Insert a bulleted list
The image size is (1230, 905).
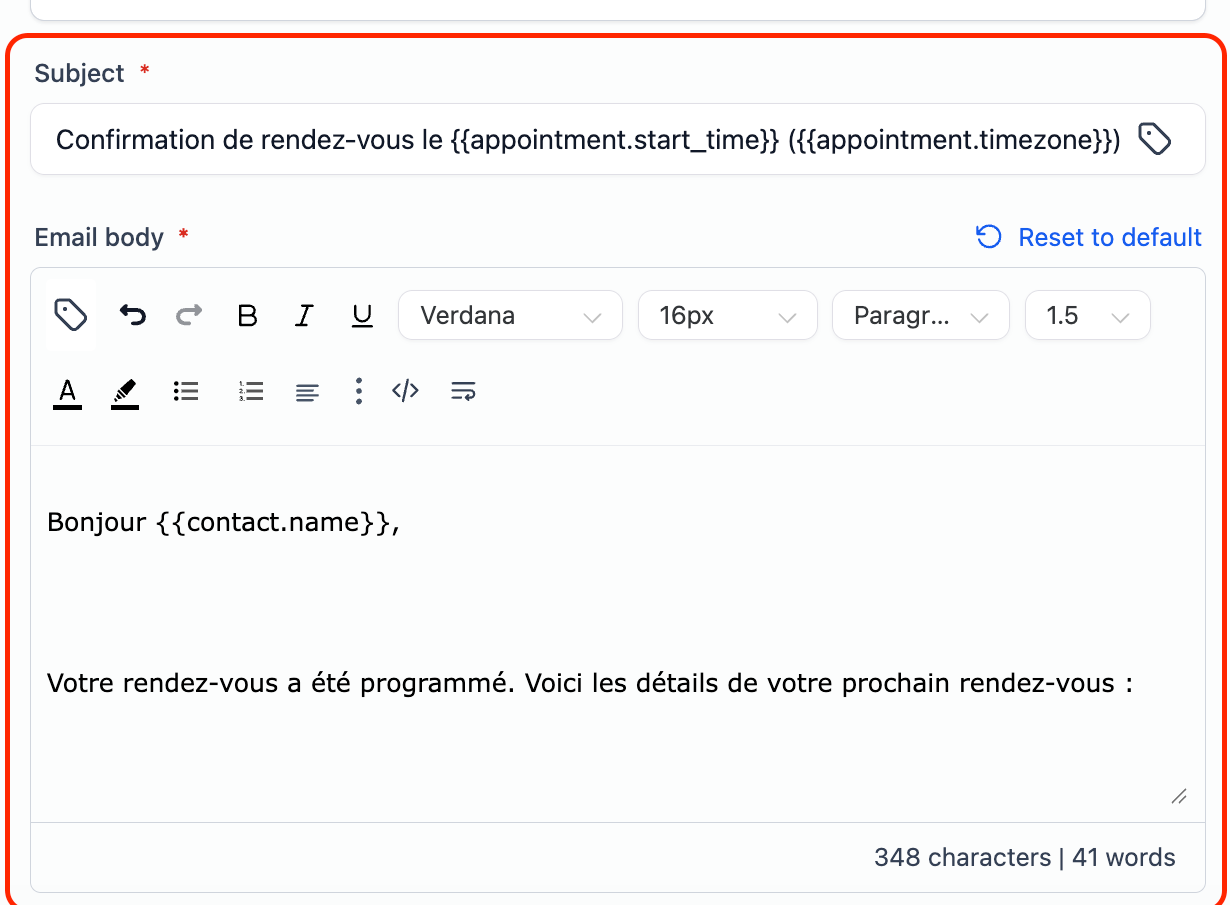pyautogui.click(x=186, y=391)
